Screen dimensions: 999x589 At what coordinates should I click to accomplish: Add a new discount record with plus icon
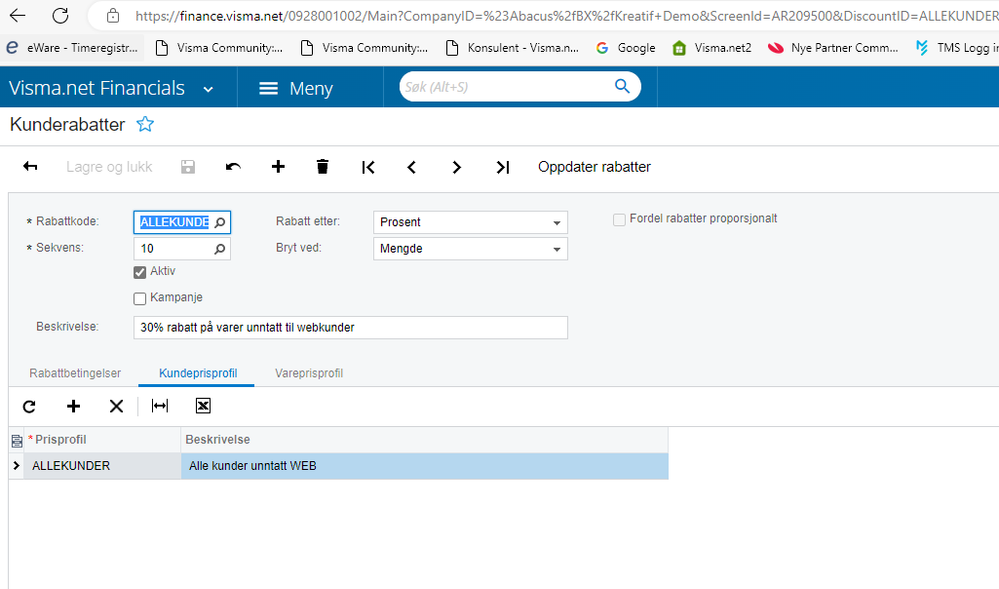278,167
